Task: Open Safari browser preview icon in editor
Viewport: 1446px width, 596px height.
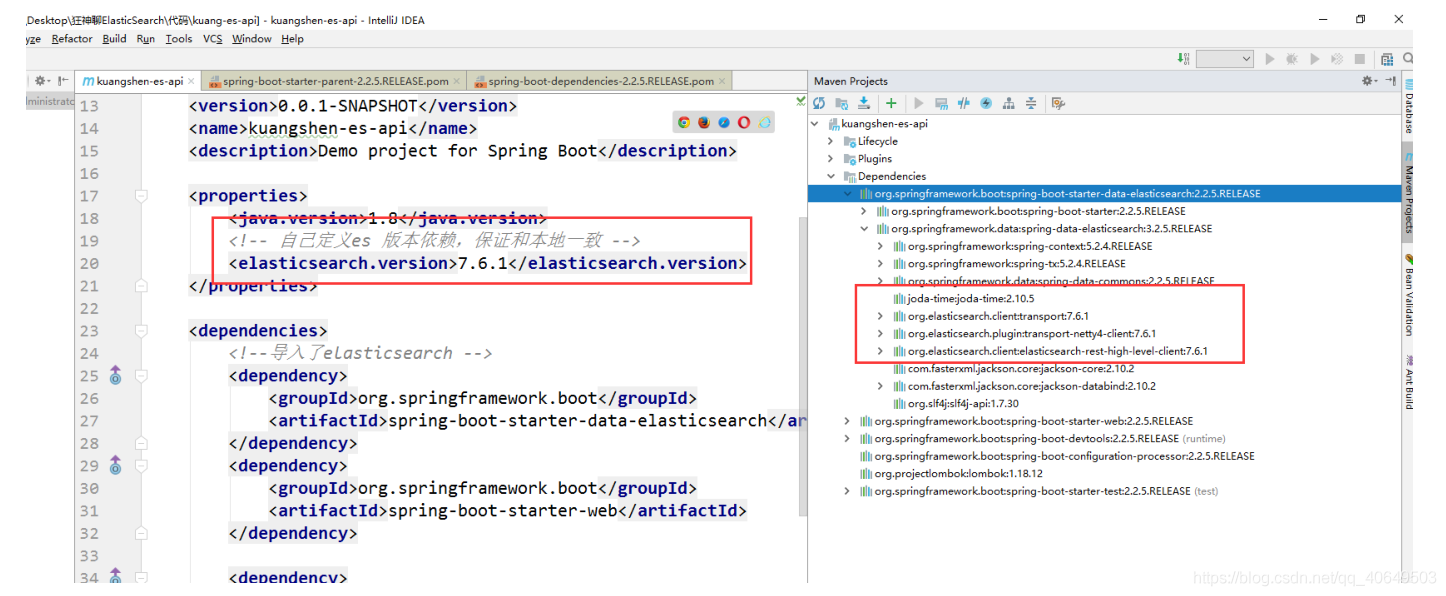Action: point(724,122)
